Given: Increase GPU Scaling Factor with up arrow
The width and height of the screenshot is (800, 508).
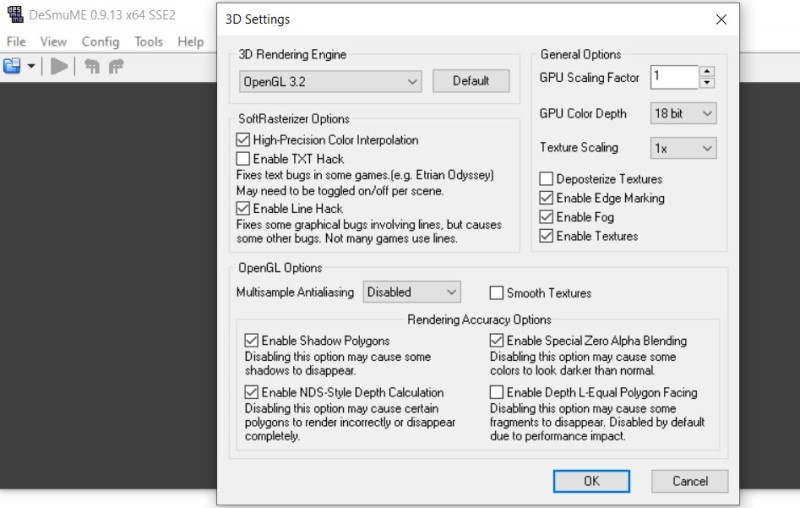Looking at the screenshot, I should click(707, 71).
